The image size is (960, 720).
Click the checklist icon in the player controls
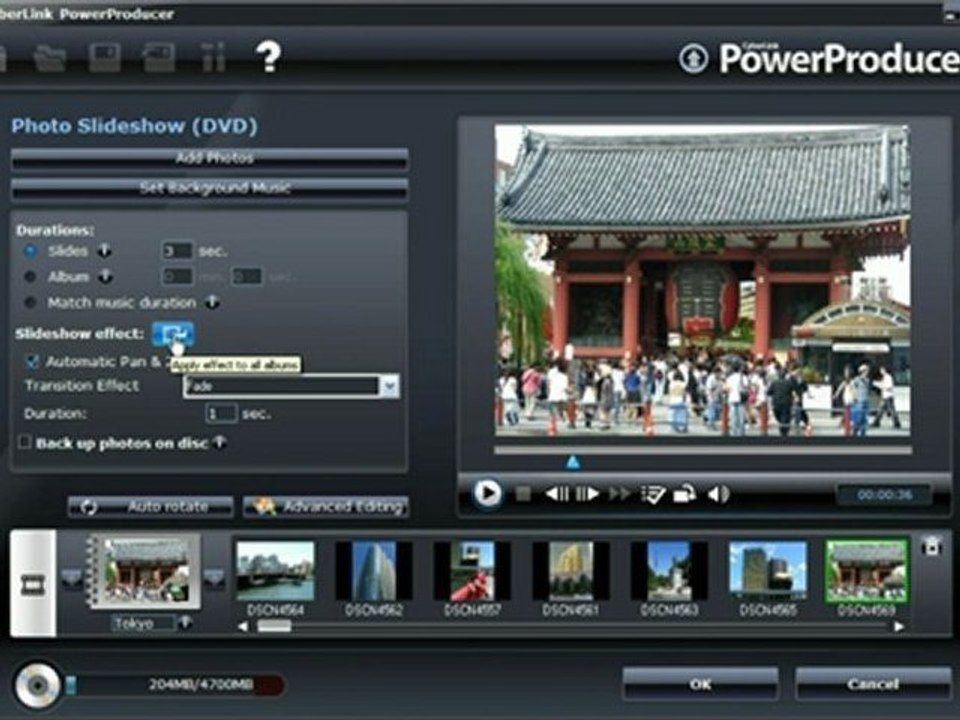(x=653, y=494)
